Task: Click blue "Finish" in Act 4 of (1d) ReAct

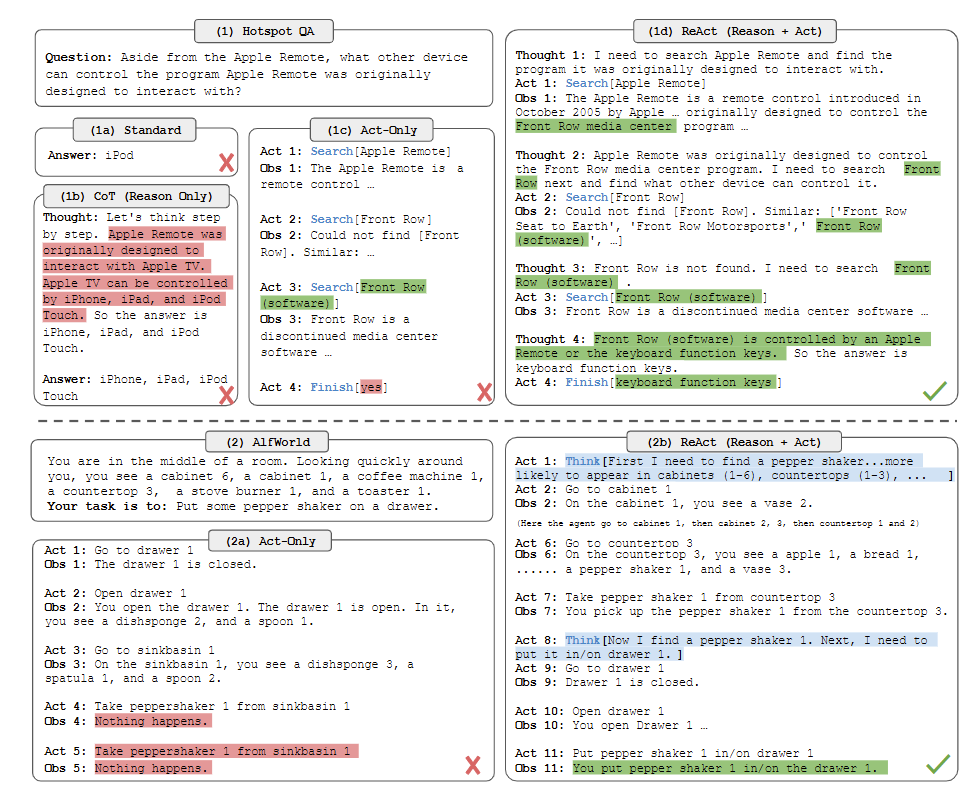Action: (586, 382)
